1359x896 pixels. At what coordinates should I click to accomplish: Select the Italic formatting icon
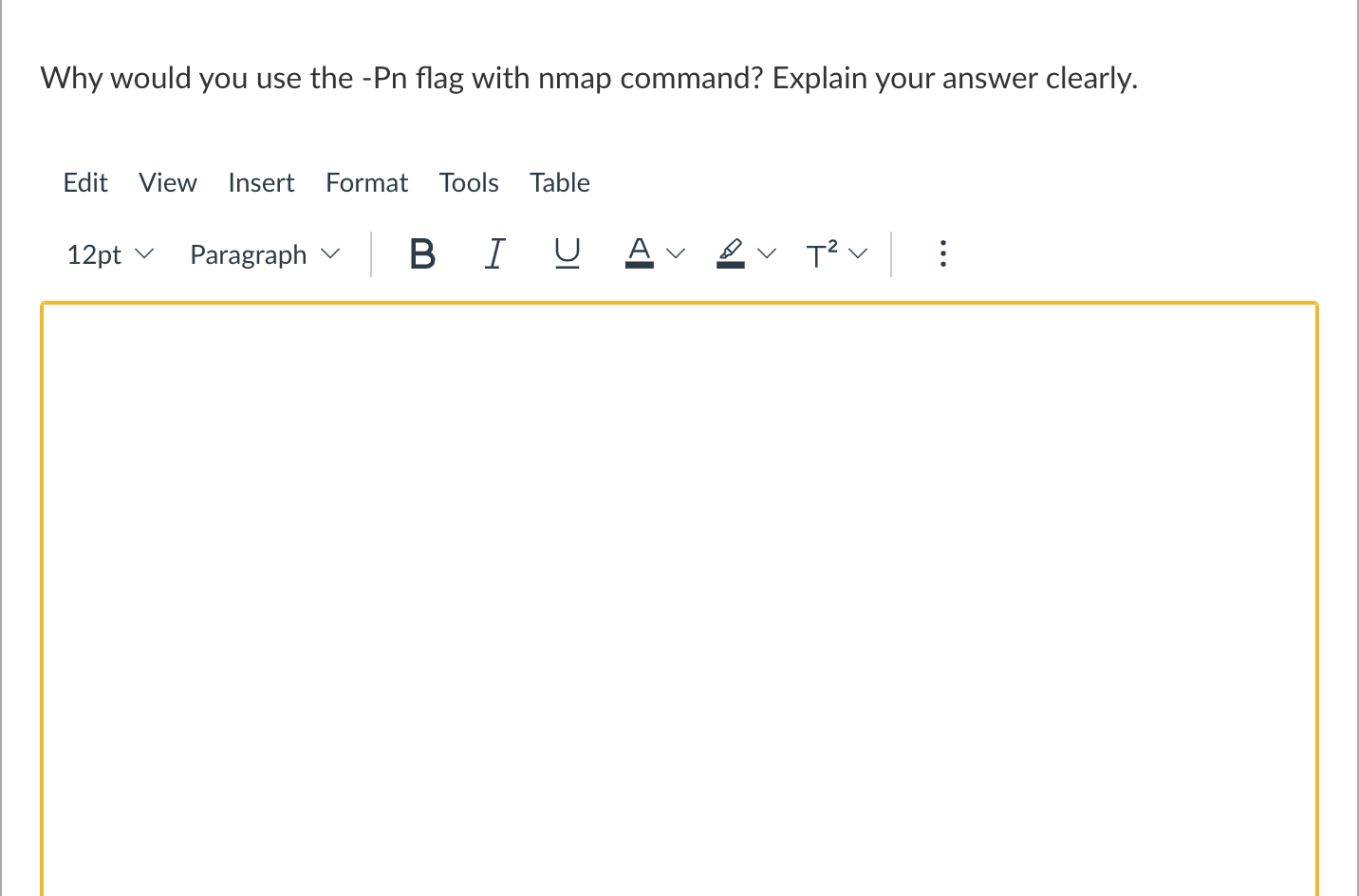click(494, 253)
